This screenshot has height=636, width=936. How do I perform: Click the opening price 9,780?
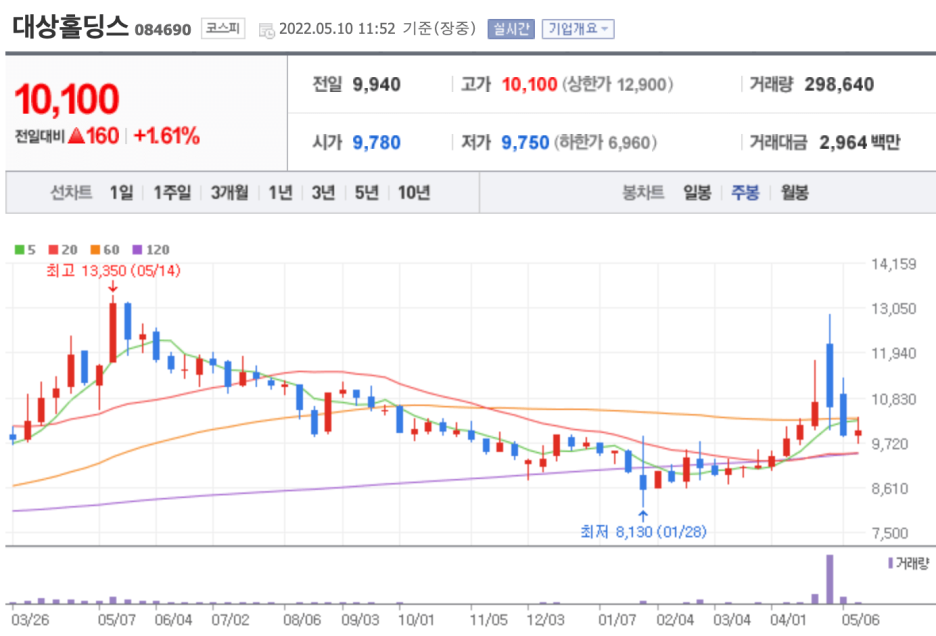(376, 143)
